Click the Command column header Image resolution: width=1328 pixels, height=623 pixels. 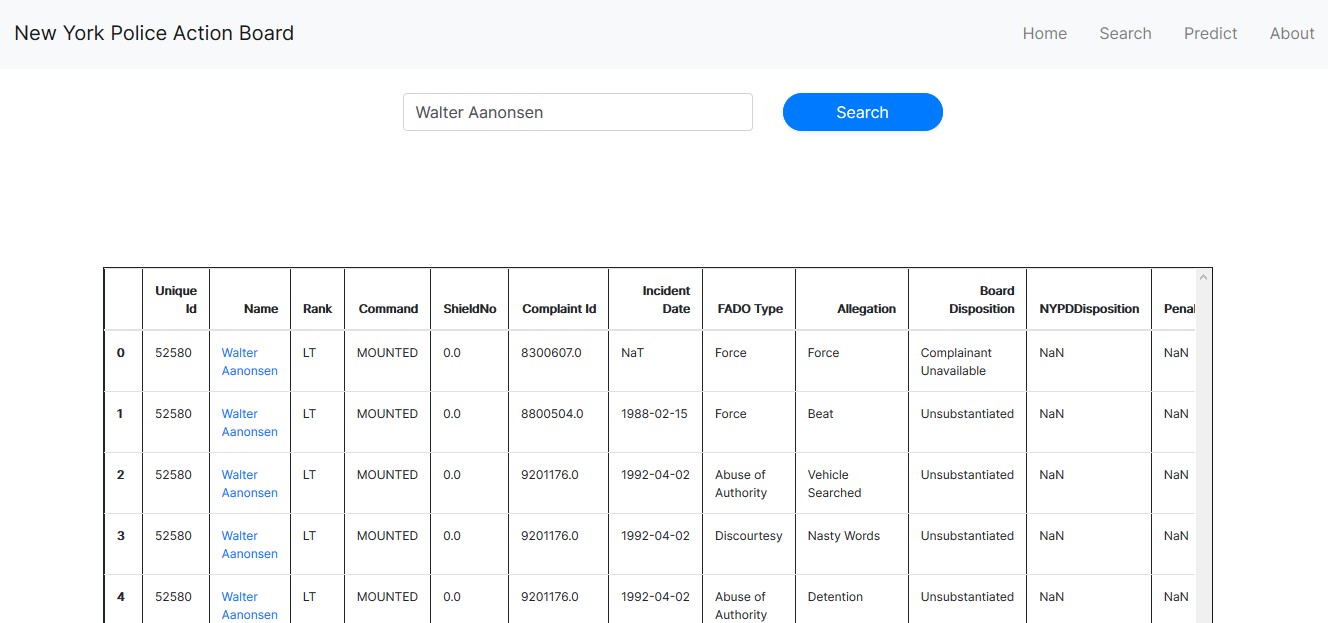pos(387,299)
